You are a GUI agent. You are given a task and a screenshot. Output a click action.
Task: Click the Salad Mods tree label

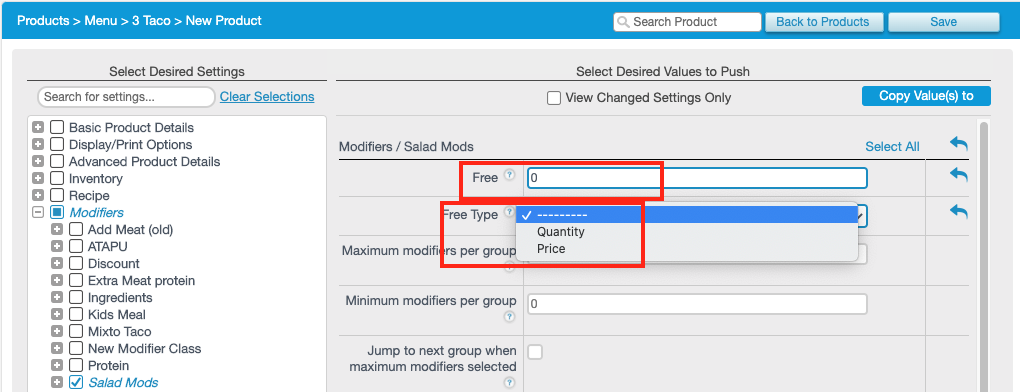pyautogui.click(x=123, y=383)
